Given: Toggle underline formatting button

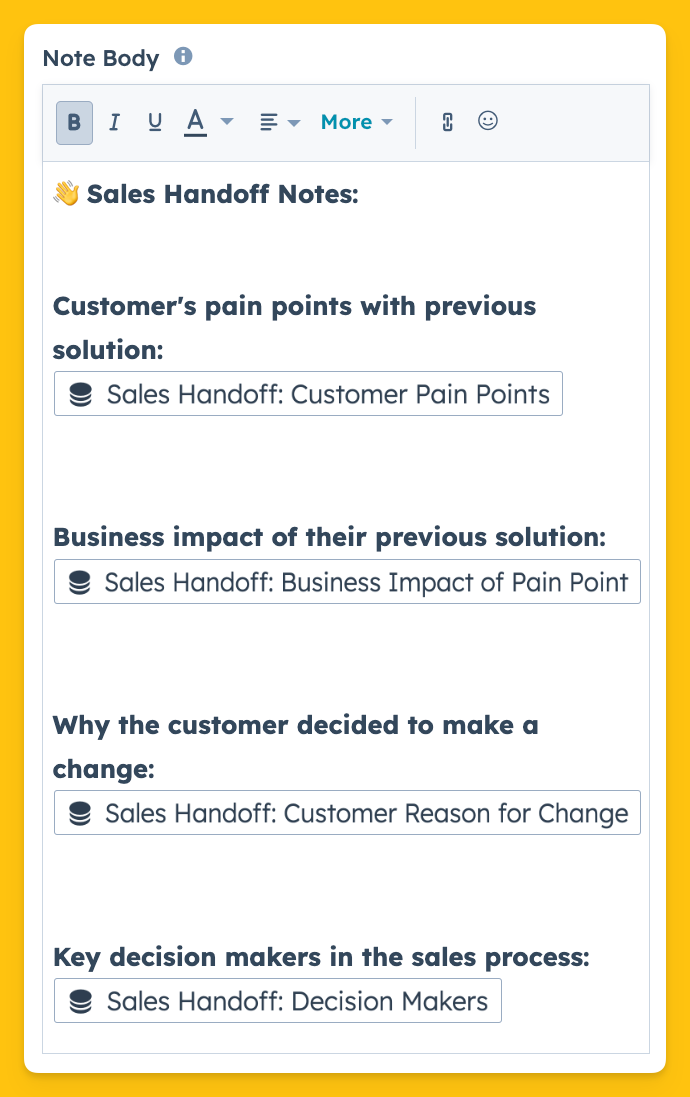Looking at the screenshot, I should pyautogui.click(x=155, y=122).
